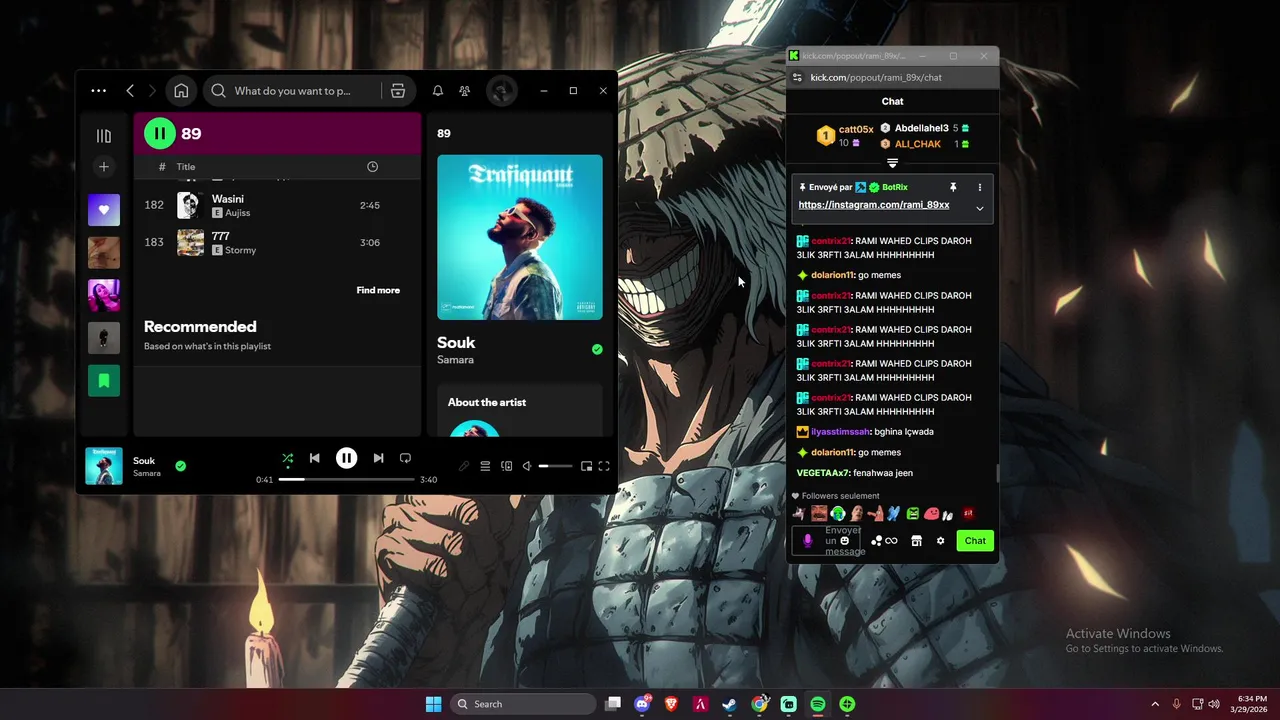Open Windows Start menu
Screen dimensions: 1280x720
pos(433,704)
